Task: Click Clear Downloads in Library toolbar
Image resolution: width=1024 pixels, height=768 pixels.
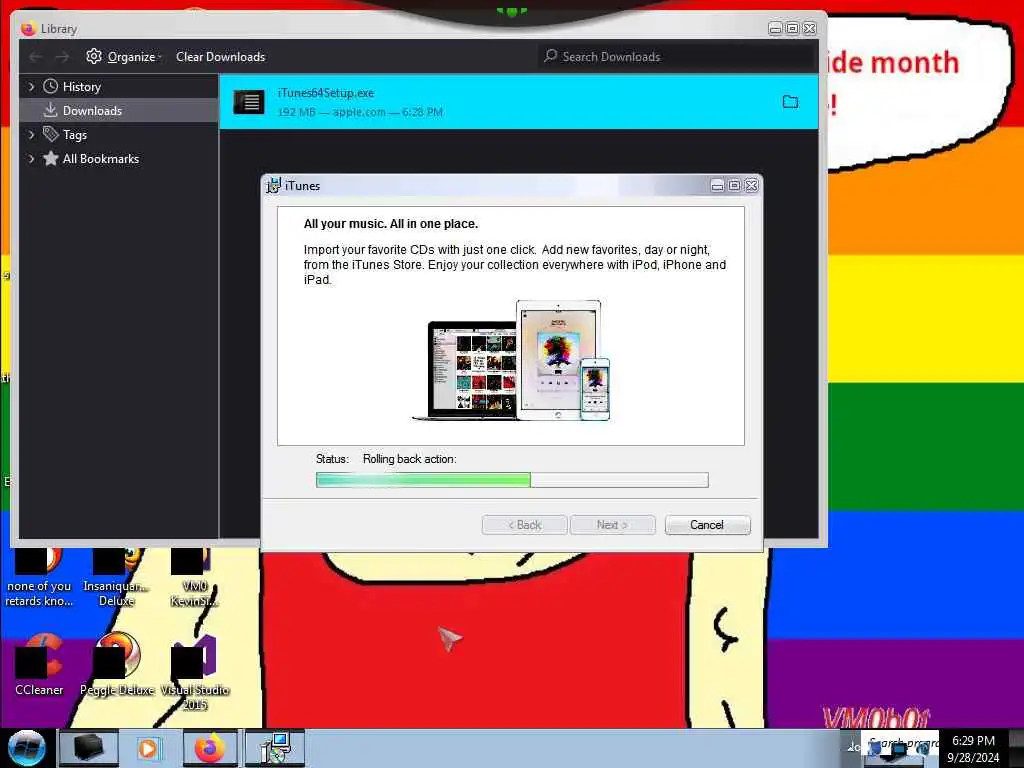Action: (221, 57)
